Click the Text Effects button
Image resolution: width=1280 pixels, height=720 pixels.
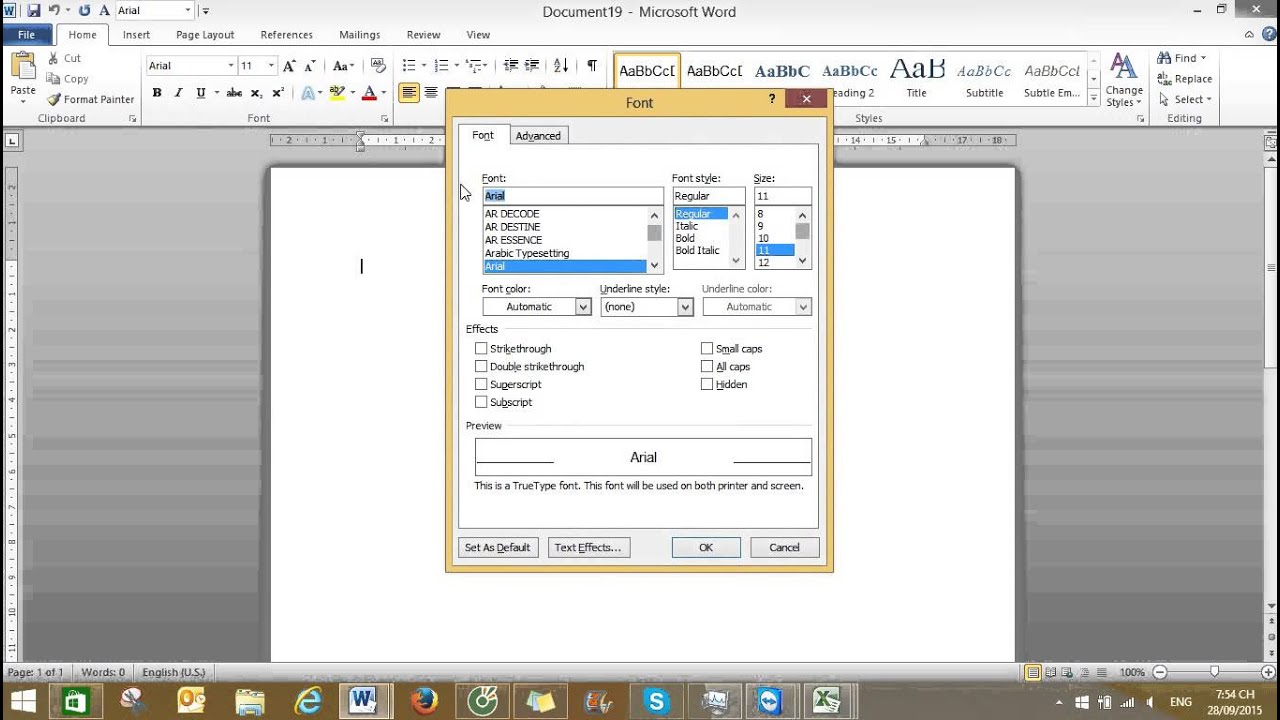coord(588,548)
